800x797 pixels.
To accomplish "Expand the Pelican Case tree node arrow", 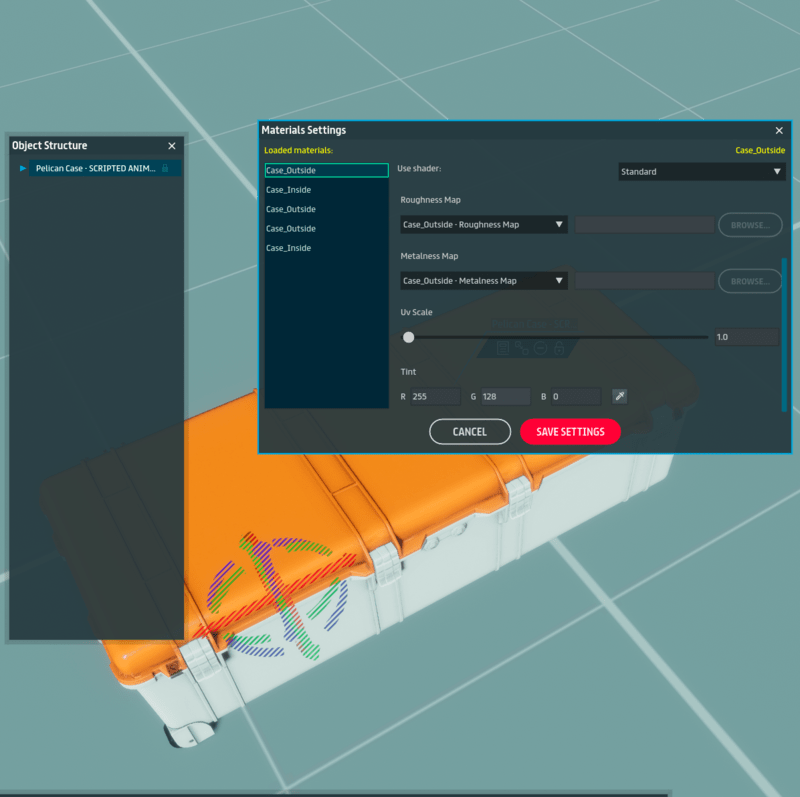I will [x=23, y=169].
